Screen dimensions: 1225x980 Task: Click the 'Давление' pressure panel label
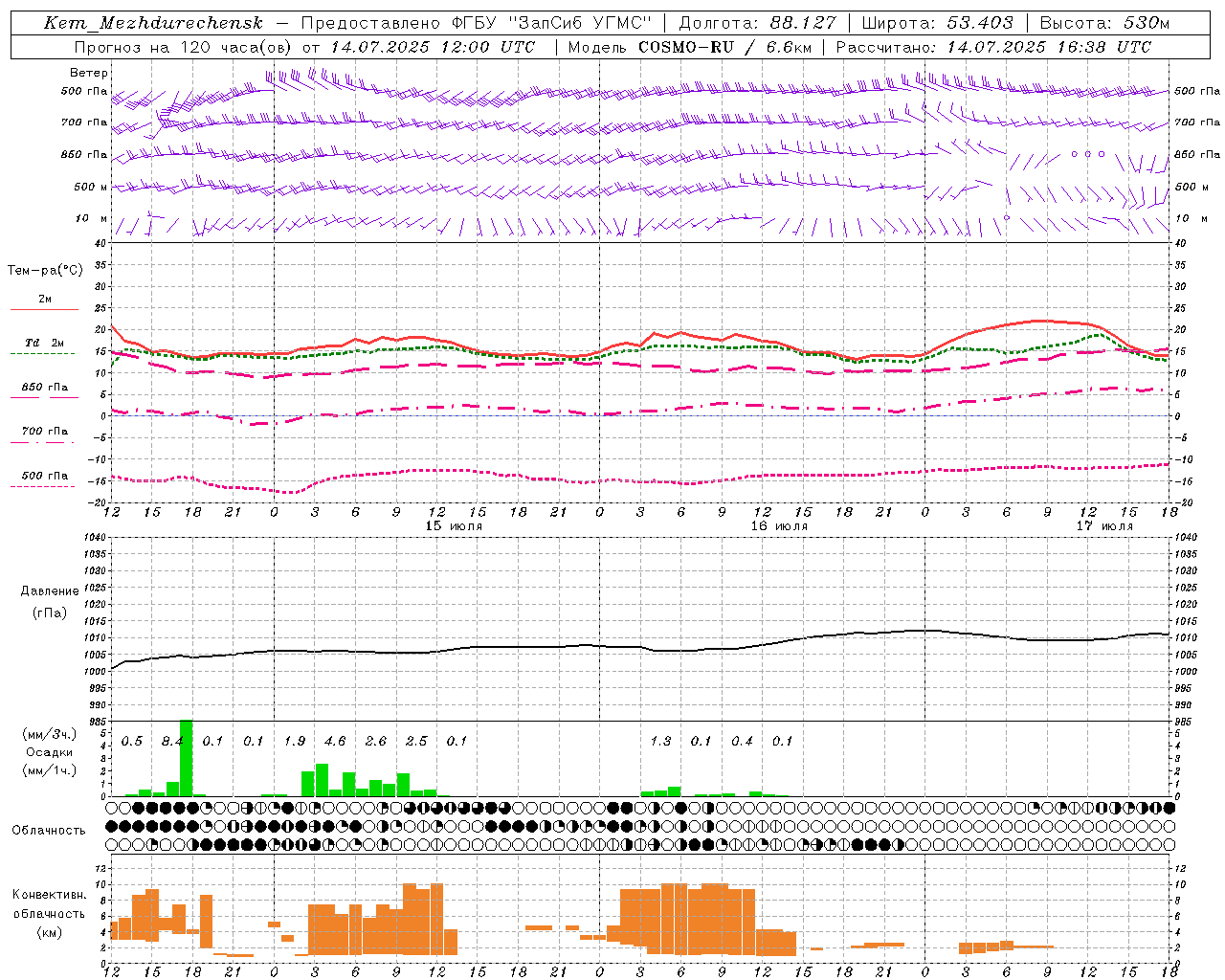click(x=50, y=591)
